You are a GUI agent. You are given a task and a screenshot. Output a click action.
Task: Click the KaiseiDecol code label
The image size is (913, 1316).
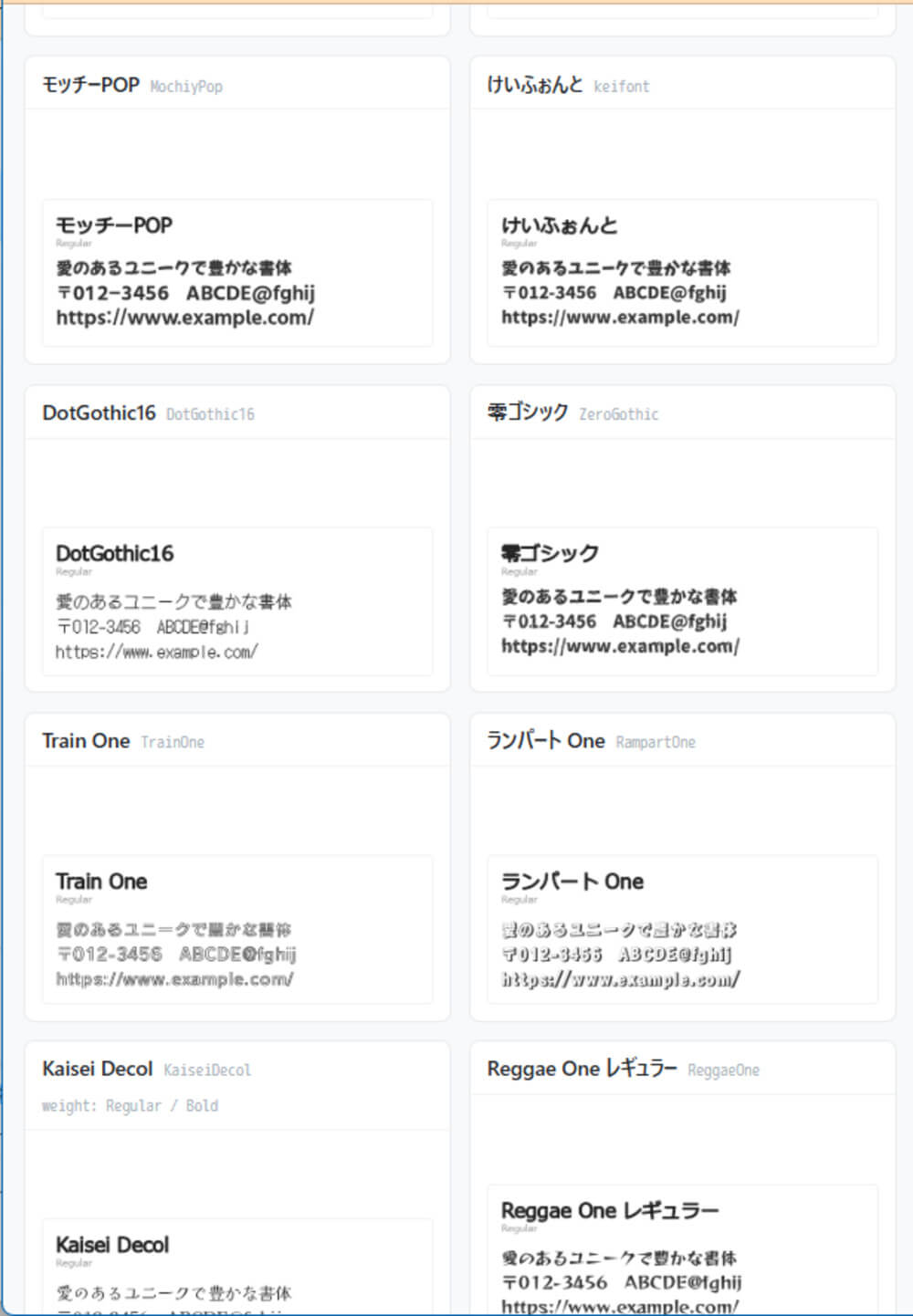(207, 1070)
